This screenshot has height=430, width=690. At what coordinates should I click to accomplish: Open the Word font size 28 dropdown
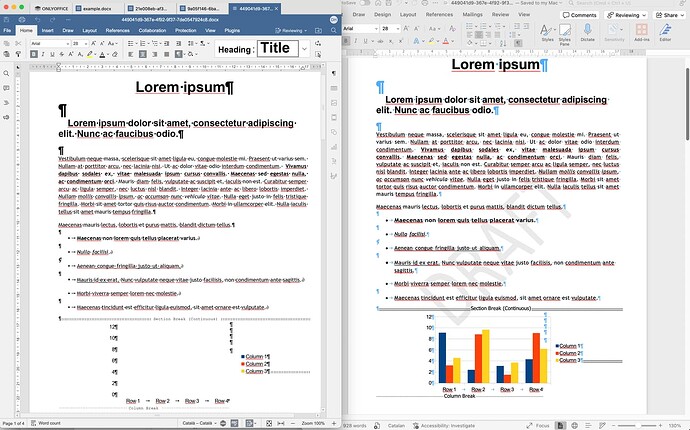coord(398,29)
